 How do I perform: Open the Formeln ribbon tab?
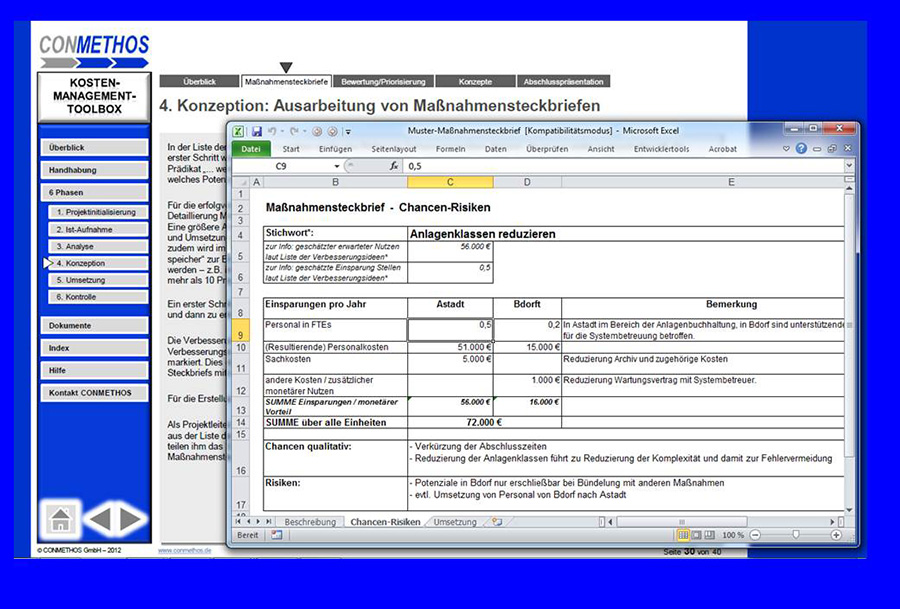coord(451,149)
